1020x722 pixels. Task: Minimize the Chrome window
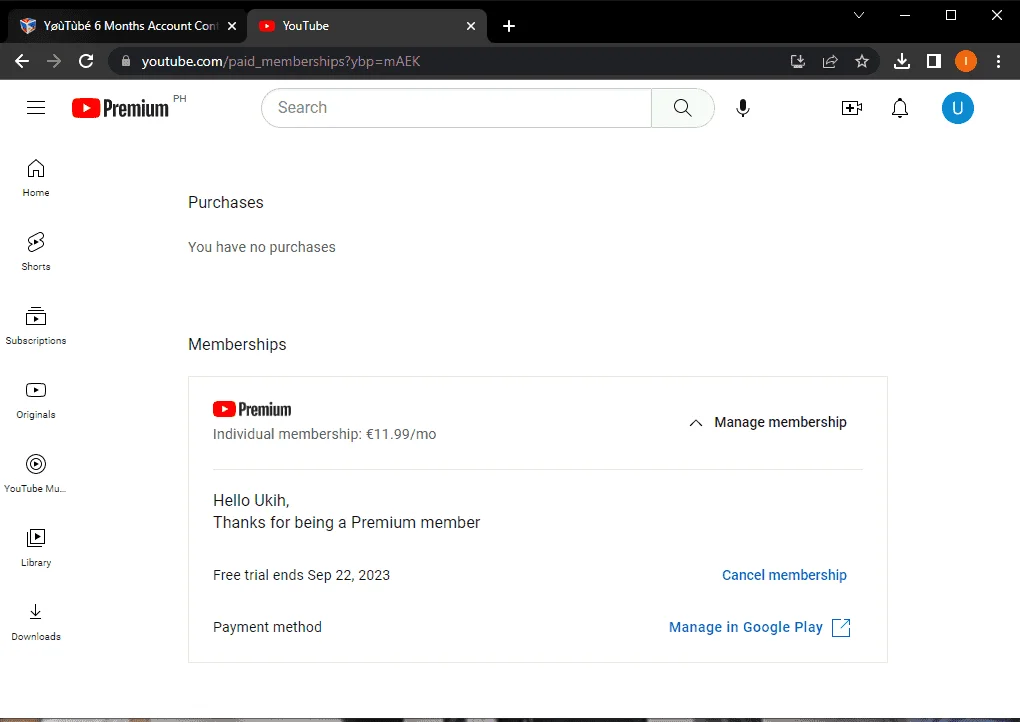point(905,15)
